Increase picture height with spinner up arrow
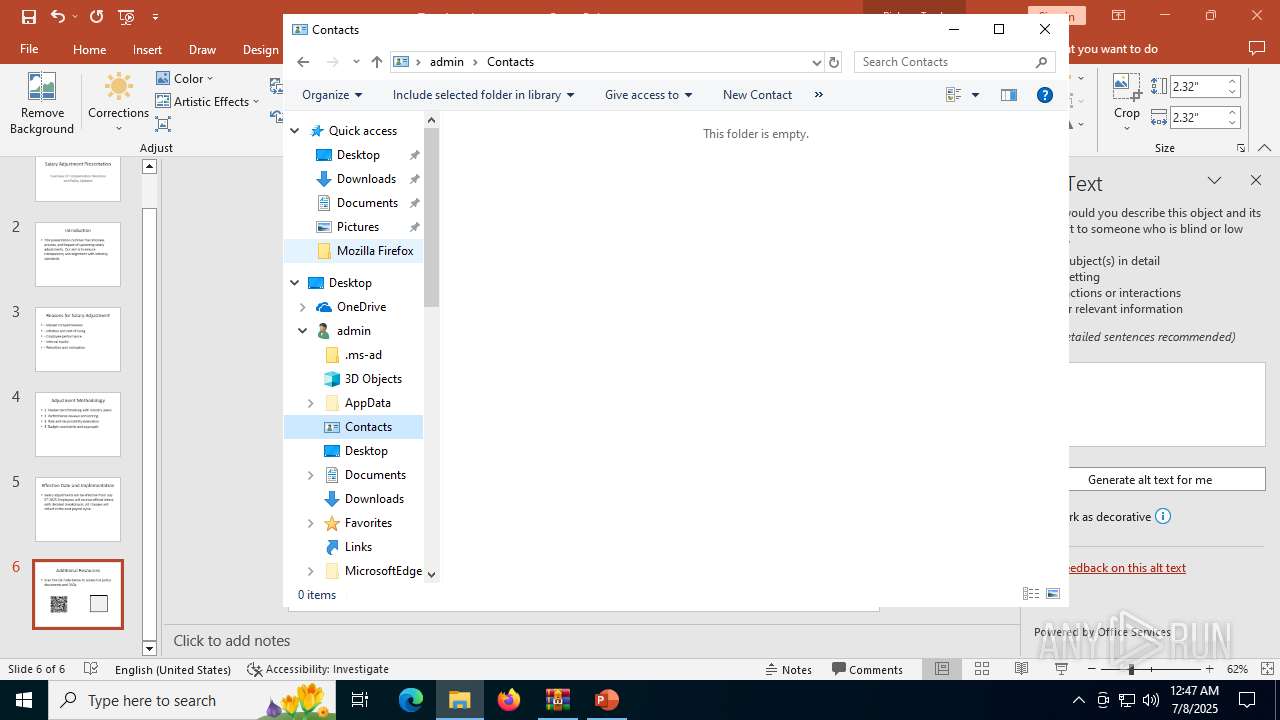The height and width of the screenshot is (720, 1280). click(1232, 81)
